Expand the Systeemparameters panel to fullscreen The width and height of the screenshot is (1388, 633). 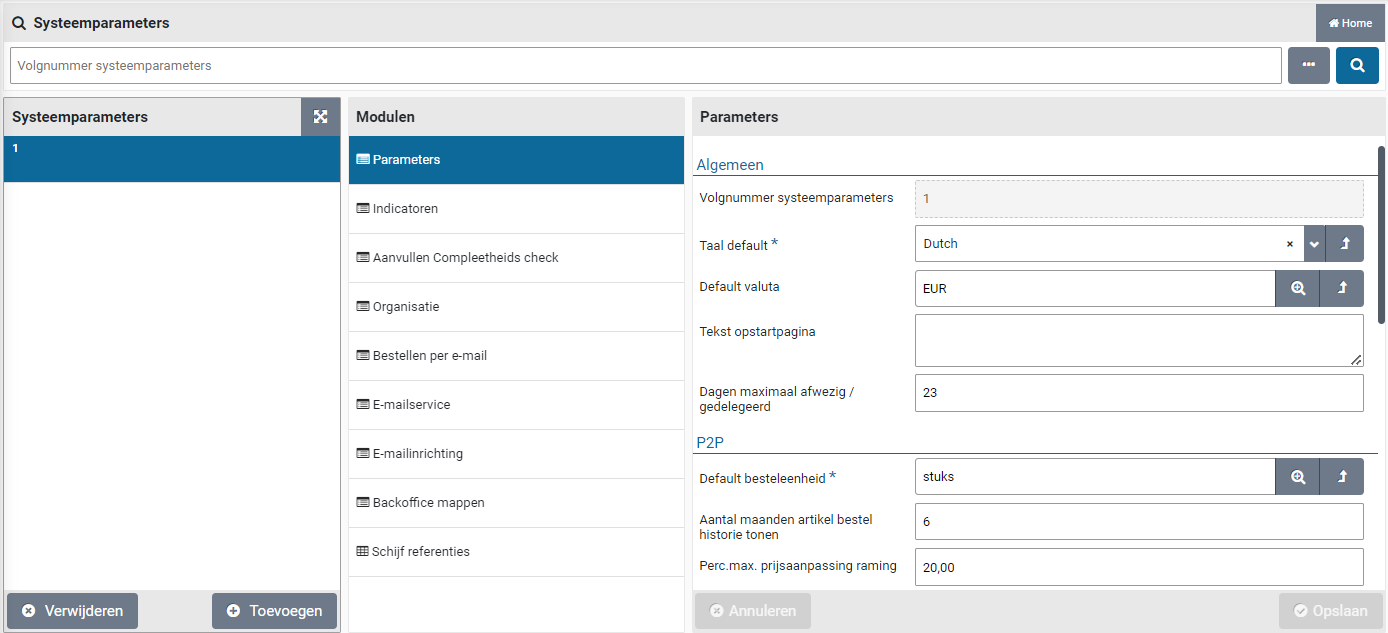320,117
